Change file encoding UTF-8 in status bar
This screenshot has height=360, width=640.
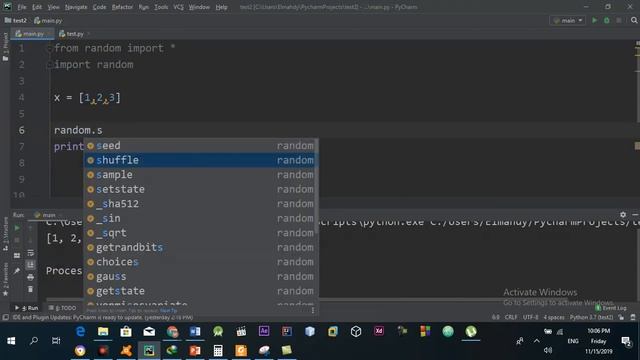[530, 317]
